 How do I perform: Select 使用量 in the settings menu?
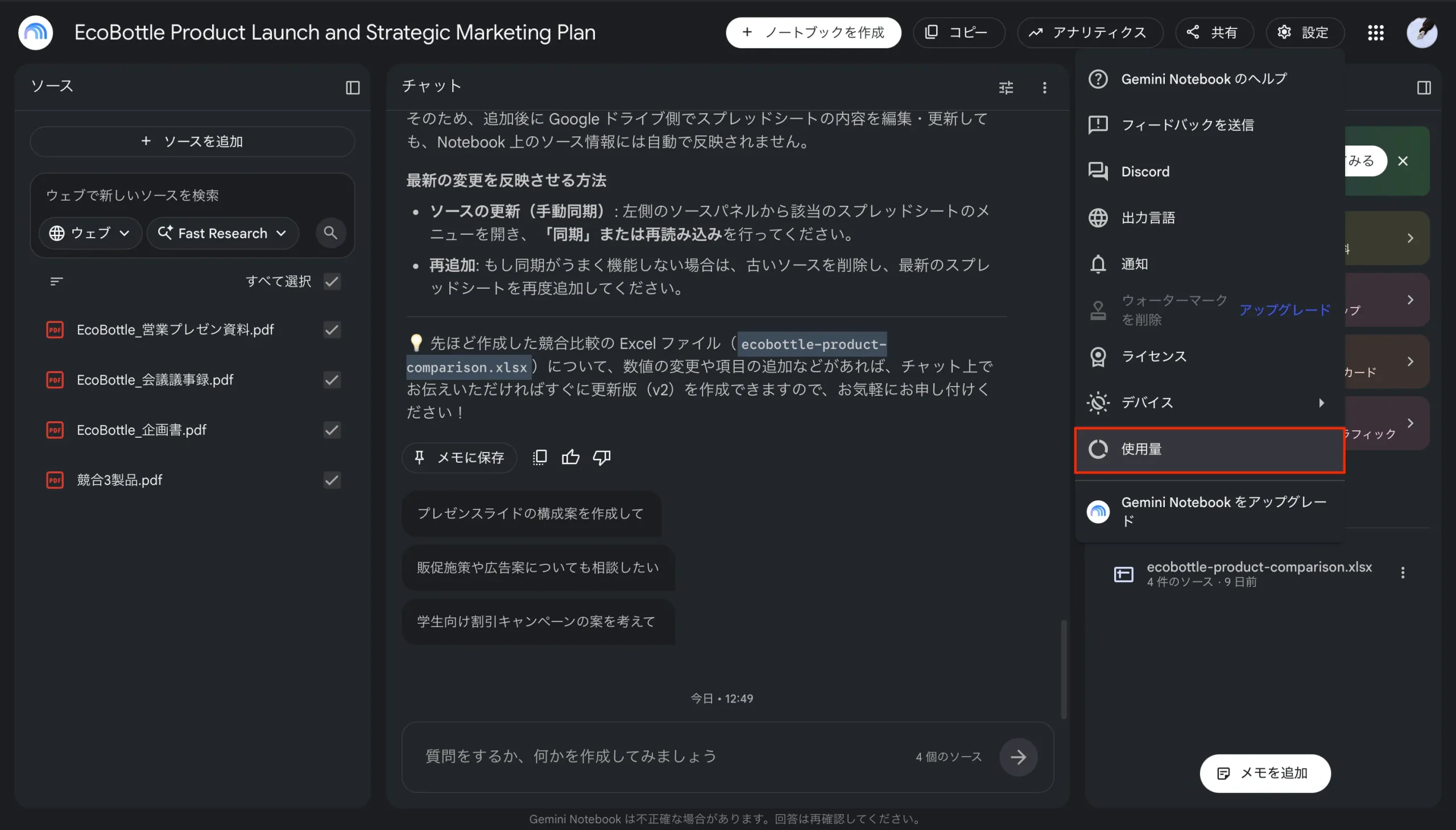click(x=1209, y=450)
